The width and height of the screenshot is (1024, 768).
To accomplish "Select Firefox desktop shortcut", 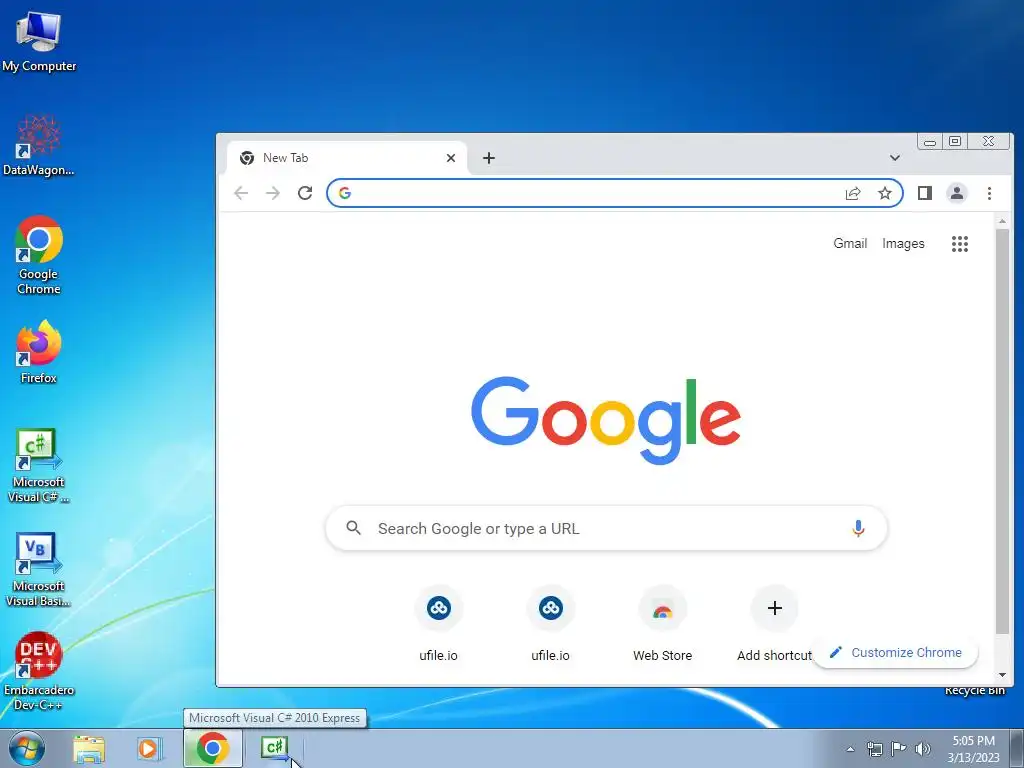I will (x=39, y=351).
